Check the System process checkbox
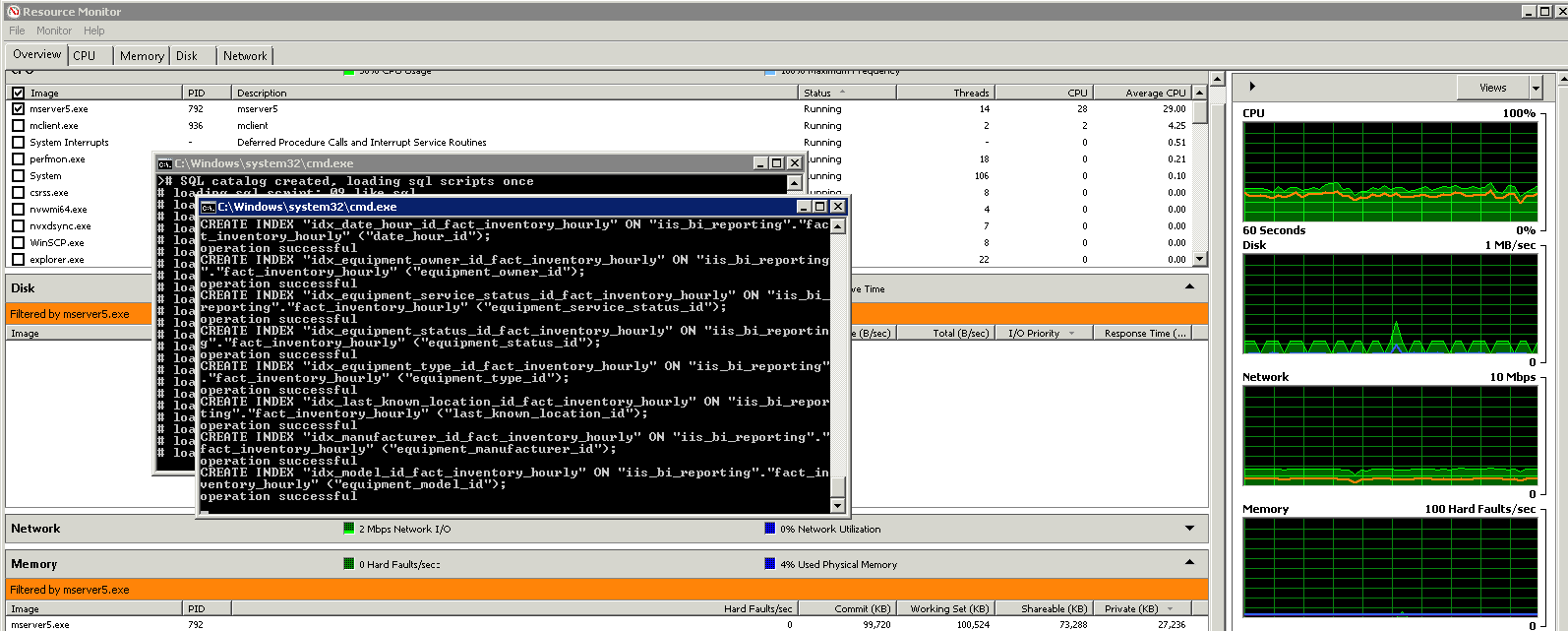 tap(18, 176)
